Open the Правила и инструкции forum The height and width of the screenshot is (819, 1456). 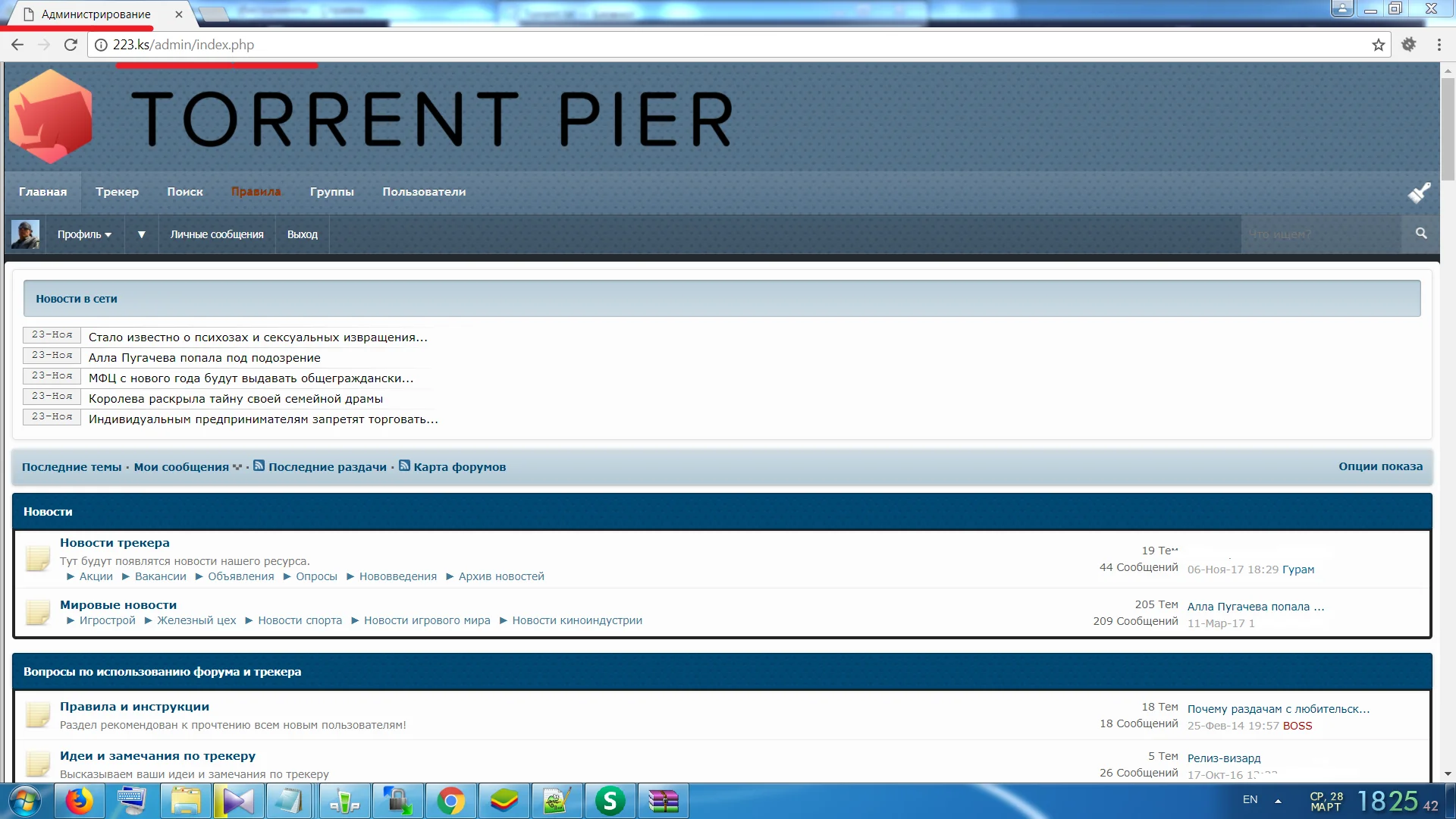tap(134, 707)
